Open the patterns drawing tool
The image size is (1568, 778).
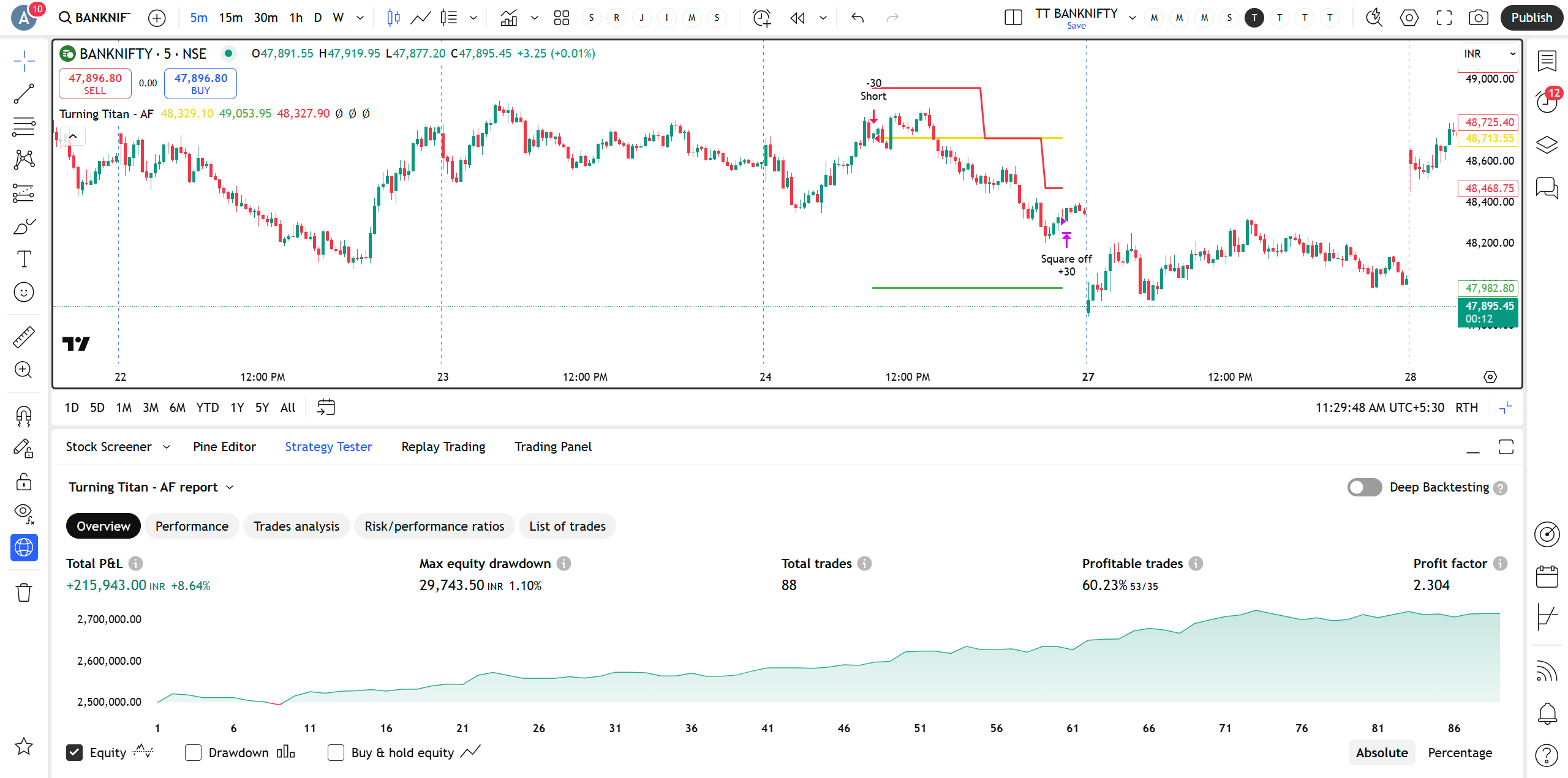(x=24, y=160)
